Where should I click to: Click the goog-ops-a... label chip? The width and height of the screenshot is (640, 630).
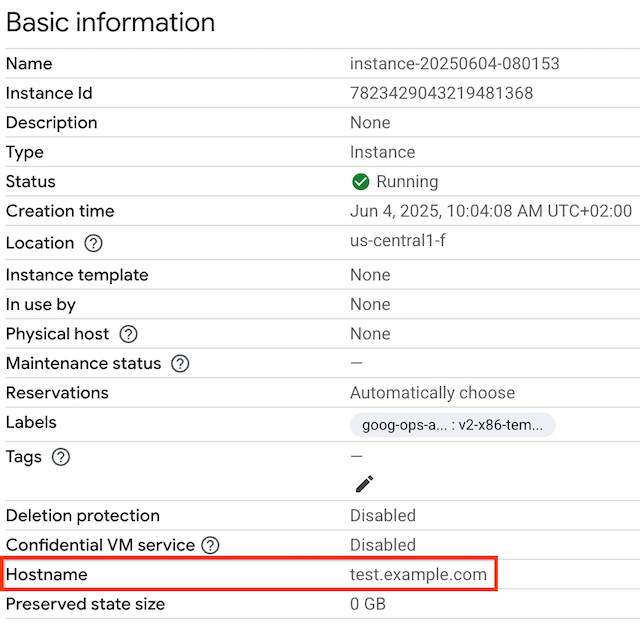coord(452,424)
